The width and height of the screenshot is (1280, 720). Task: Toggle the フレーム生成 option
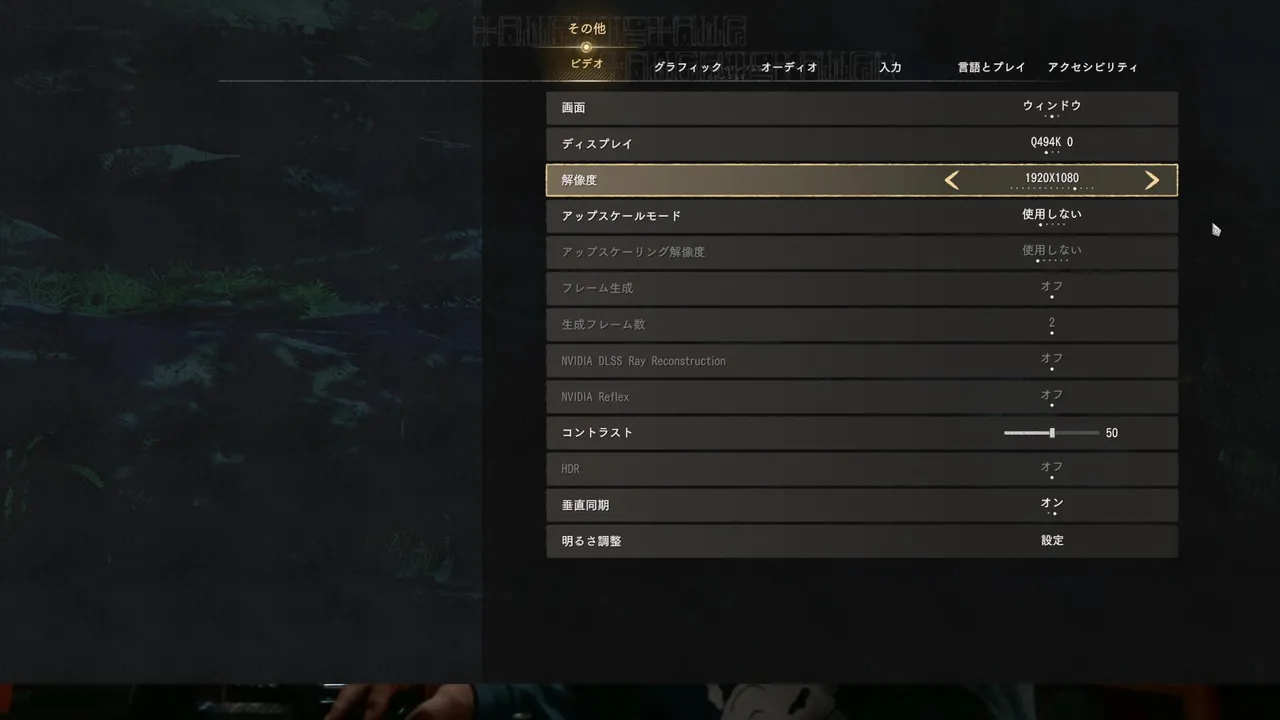click(x=1052, y=288)
